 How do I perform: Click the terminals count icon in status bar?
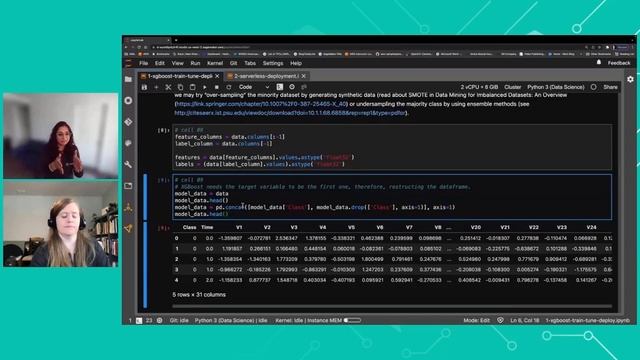click(x=139, y=320)
